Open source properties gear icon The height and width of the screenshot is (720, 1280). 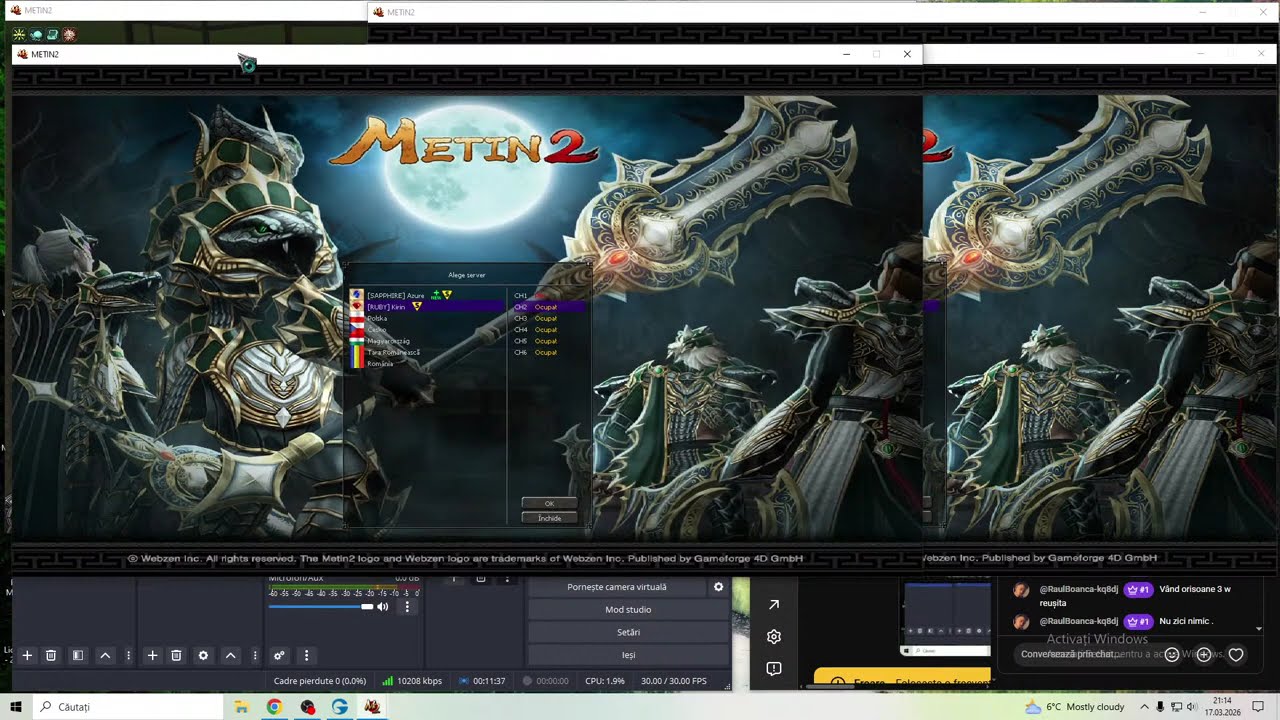[x=203, y=656]
